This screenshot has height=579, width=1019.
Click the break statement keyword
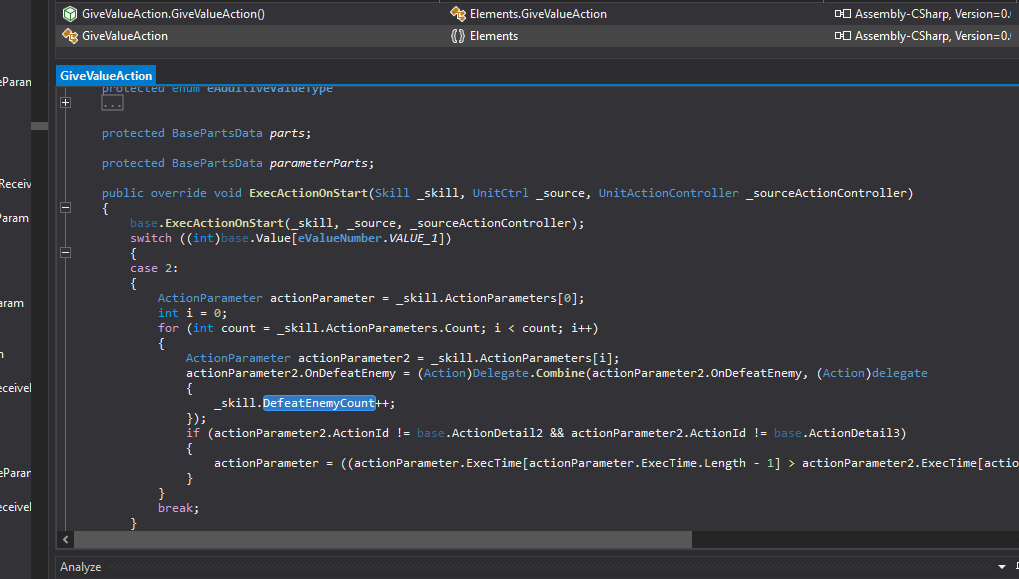coord(175,508)
